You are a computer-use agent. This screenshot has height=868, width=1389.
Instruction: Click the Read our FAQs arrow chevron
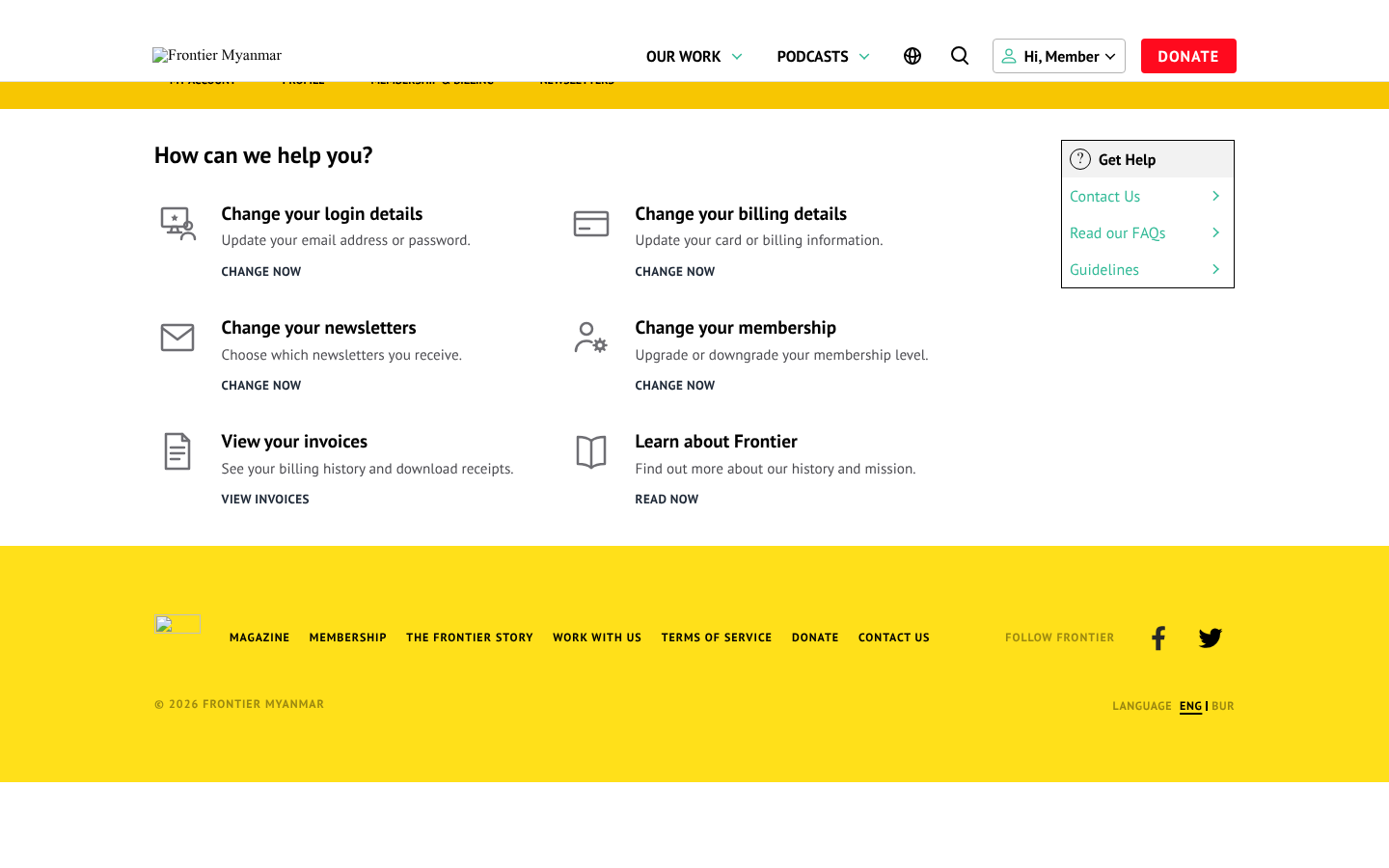pyautogui.click(x=1215, y=232)
